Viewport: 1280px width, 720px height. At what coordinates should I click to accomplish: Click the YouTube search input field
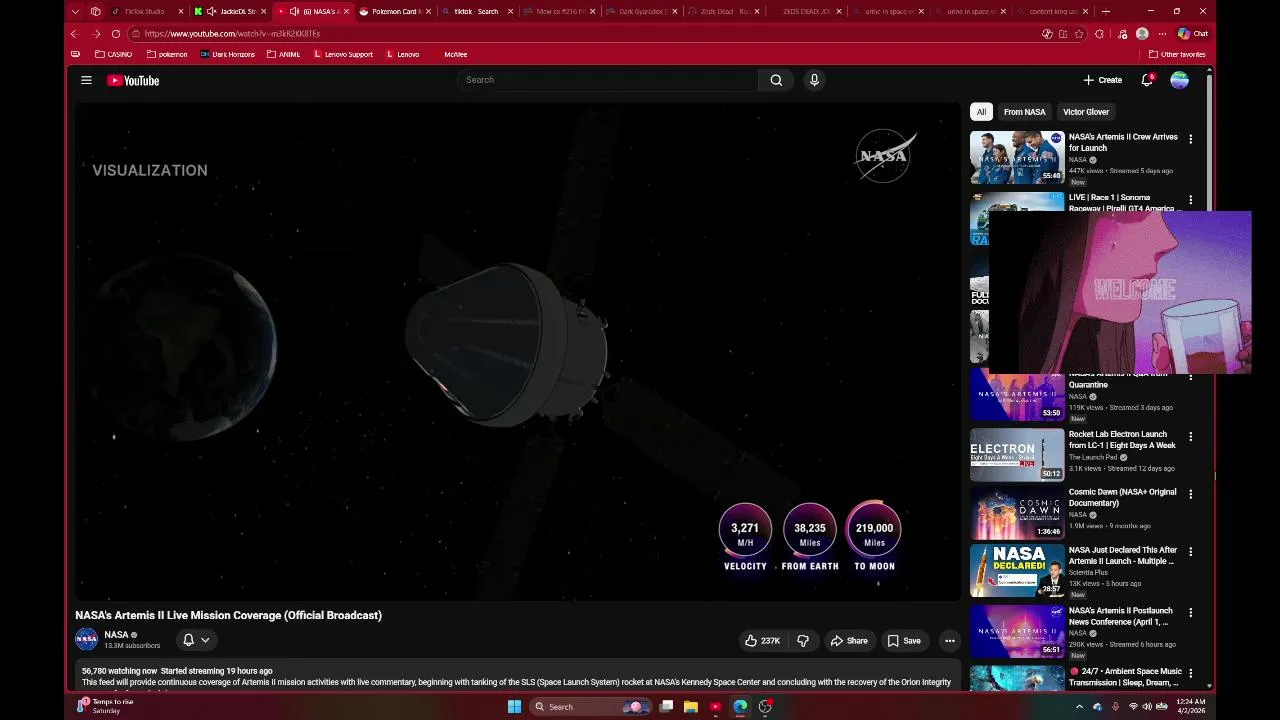click(x=608, y=80)
